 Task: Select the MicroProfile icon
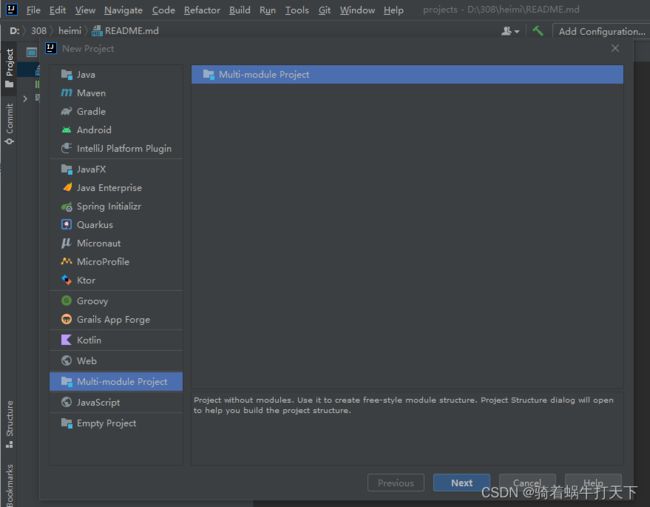[x=66, y=262]
